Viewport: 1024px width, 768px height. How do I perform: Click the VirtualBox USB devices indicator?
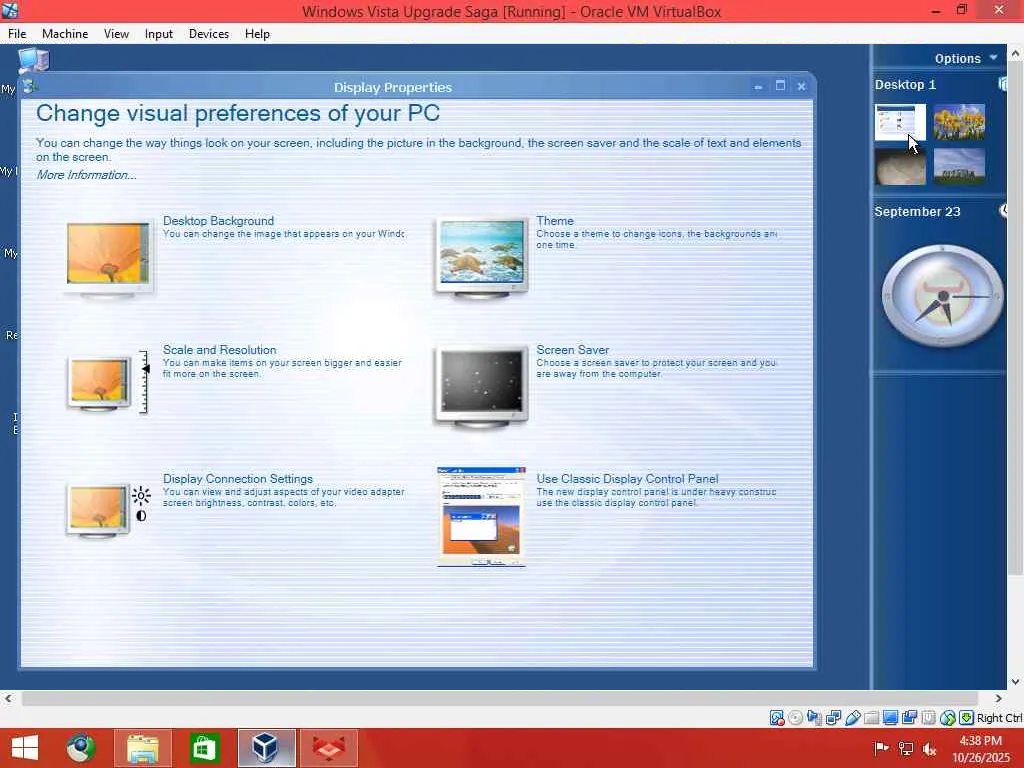point(852,718)
